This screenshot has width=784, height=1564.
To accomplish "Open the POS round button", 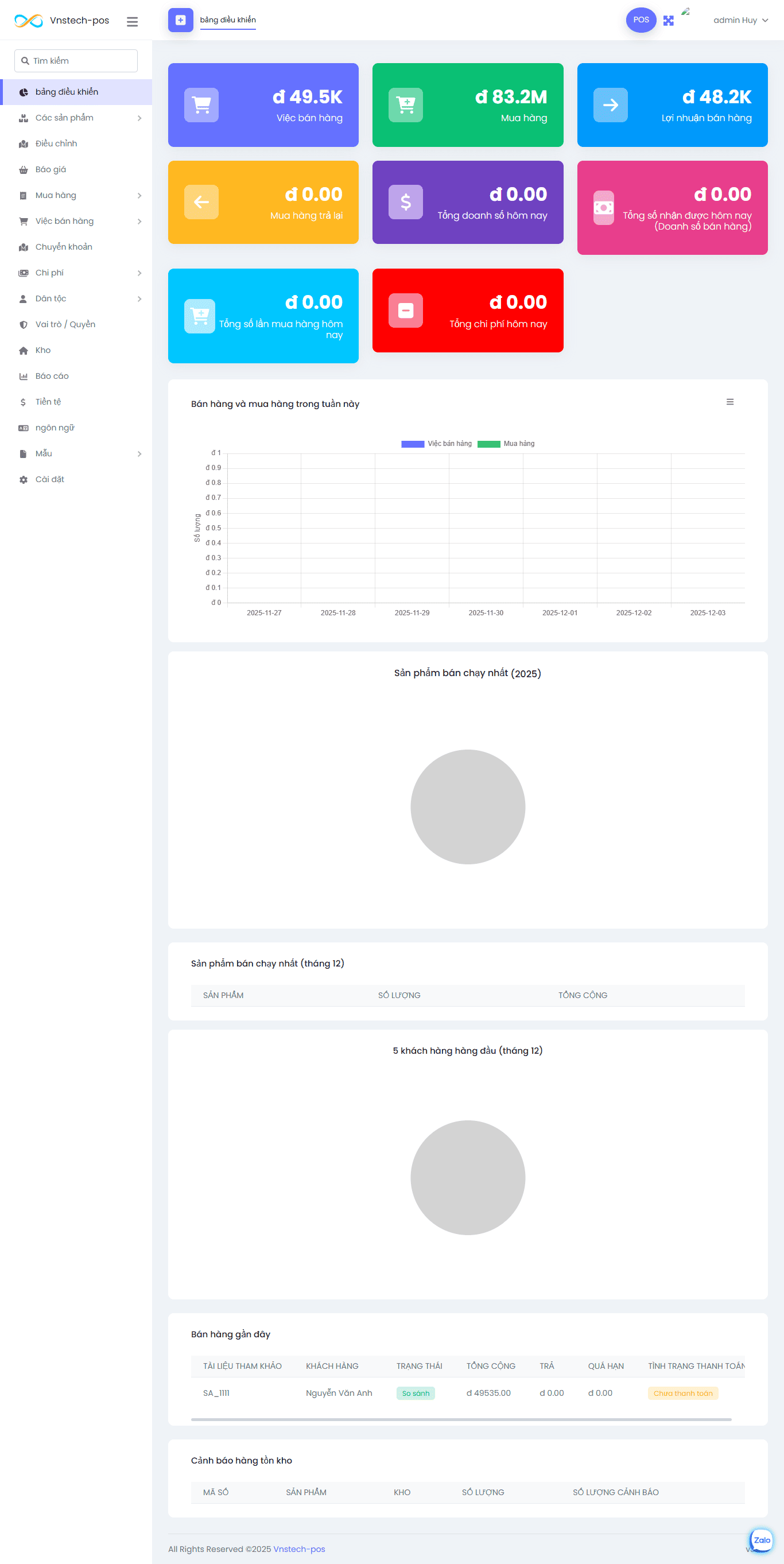I will pyautogui.click(x=641, y=20).
